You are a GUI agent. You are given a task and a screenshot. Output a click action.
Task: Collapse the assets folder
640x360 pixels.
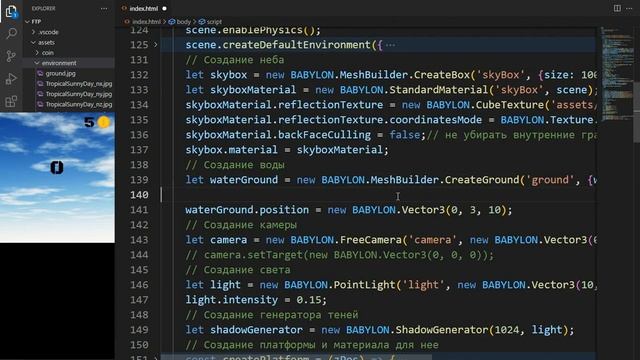point(34,42)
